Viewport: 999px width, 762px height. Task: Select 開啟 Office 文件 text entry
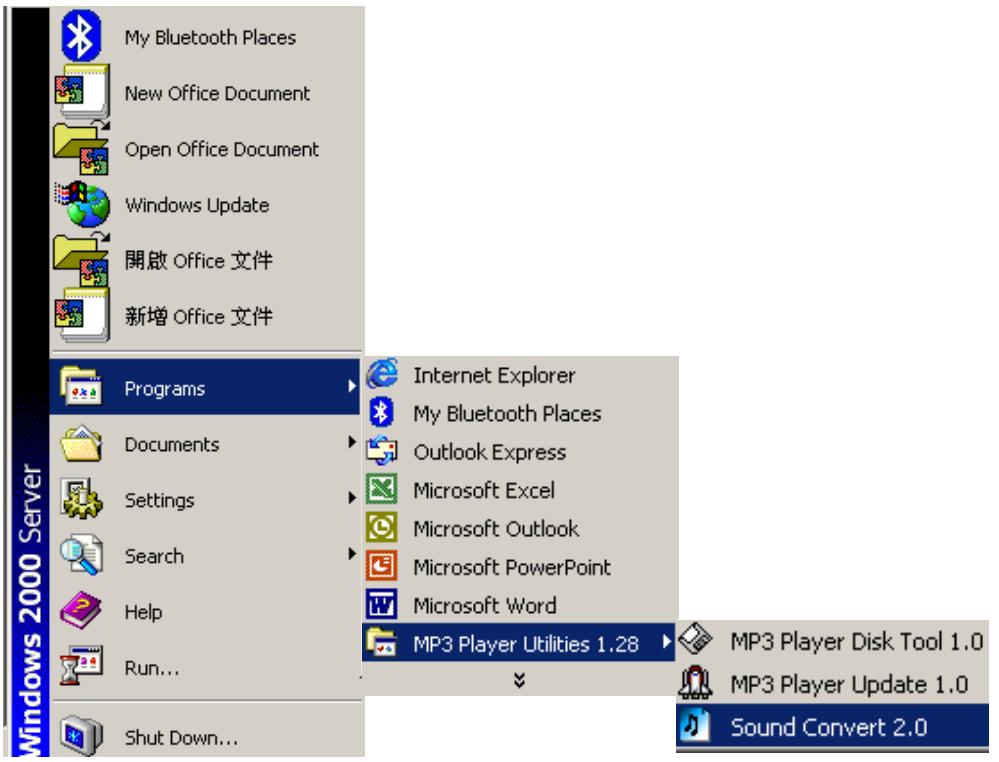coord(199,261)
